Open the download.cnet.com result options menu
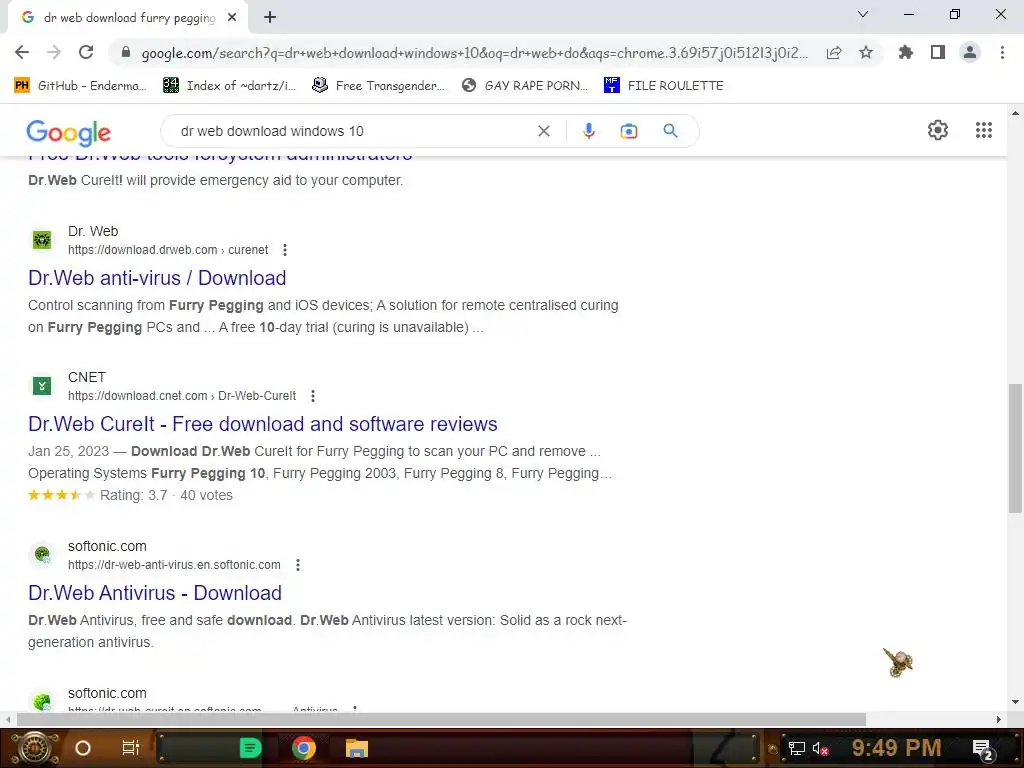The width and height of the screenshot is (1024, 768). point(313,396)
